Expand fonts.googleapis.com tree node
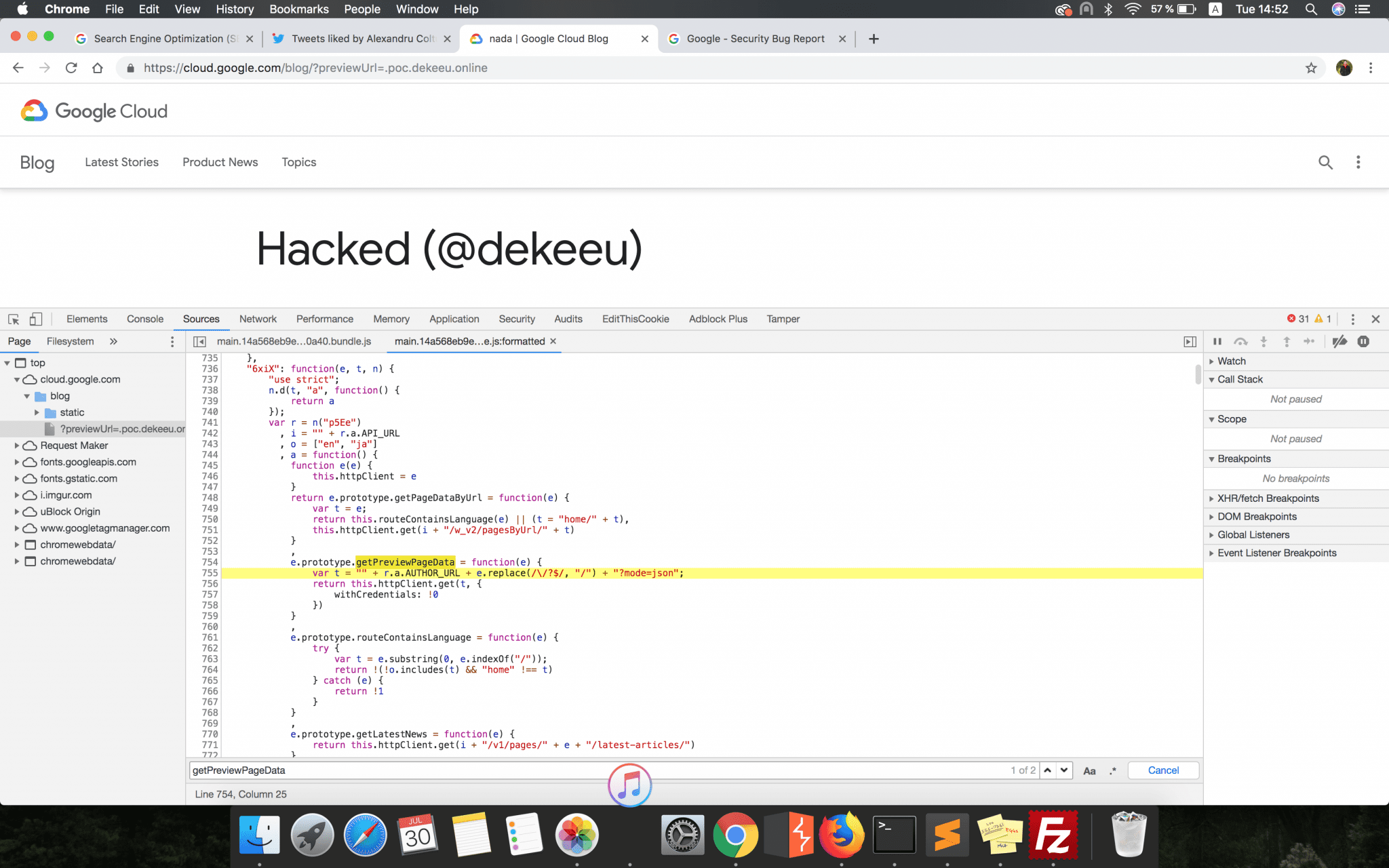 coord(17,462)
